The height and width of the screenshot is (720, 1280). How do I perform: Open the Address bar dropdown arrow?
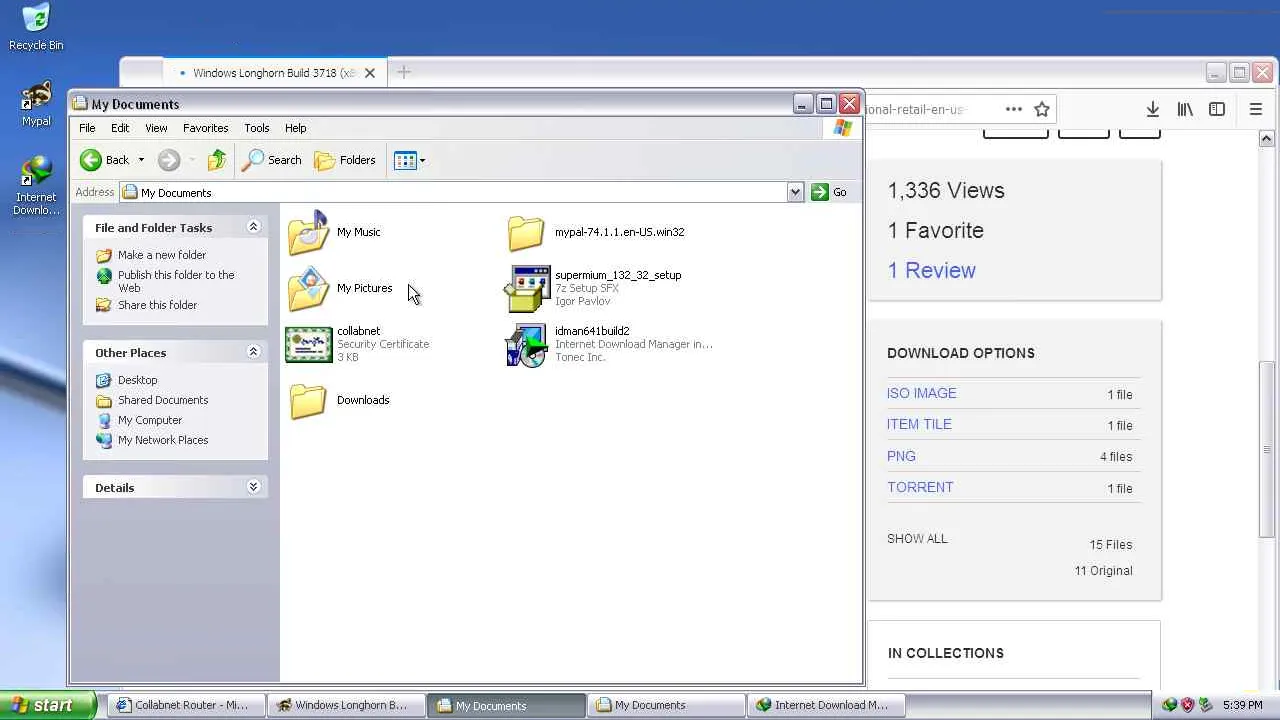[795, 192]
